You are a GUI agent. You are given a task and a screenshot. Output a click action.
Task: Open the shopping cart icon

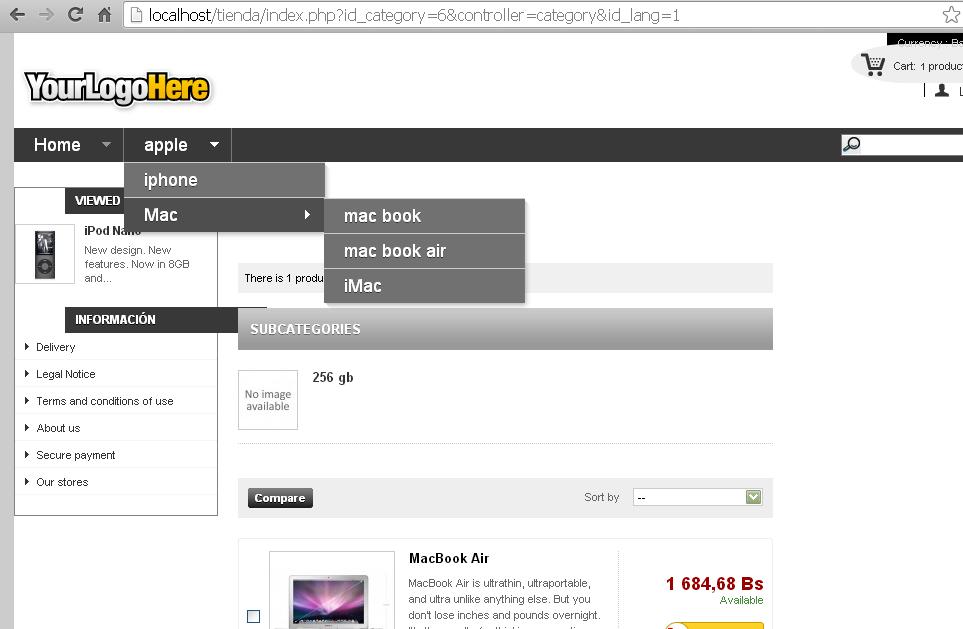tap(873, 64)
